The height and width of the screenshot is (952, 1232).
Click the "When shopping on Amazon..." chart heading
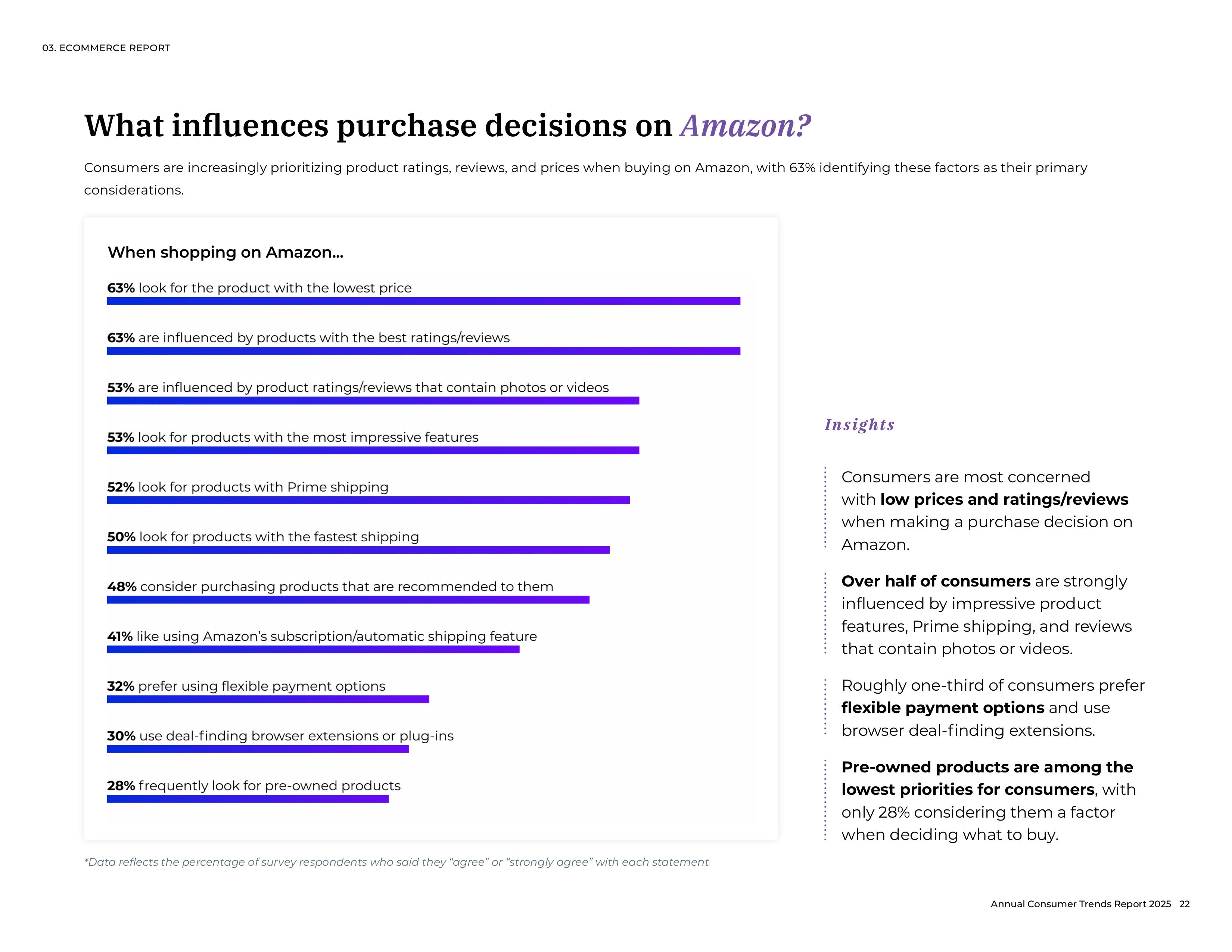click(x=225, y=252)
